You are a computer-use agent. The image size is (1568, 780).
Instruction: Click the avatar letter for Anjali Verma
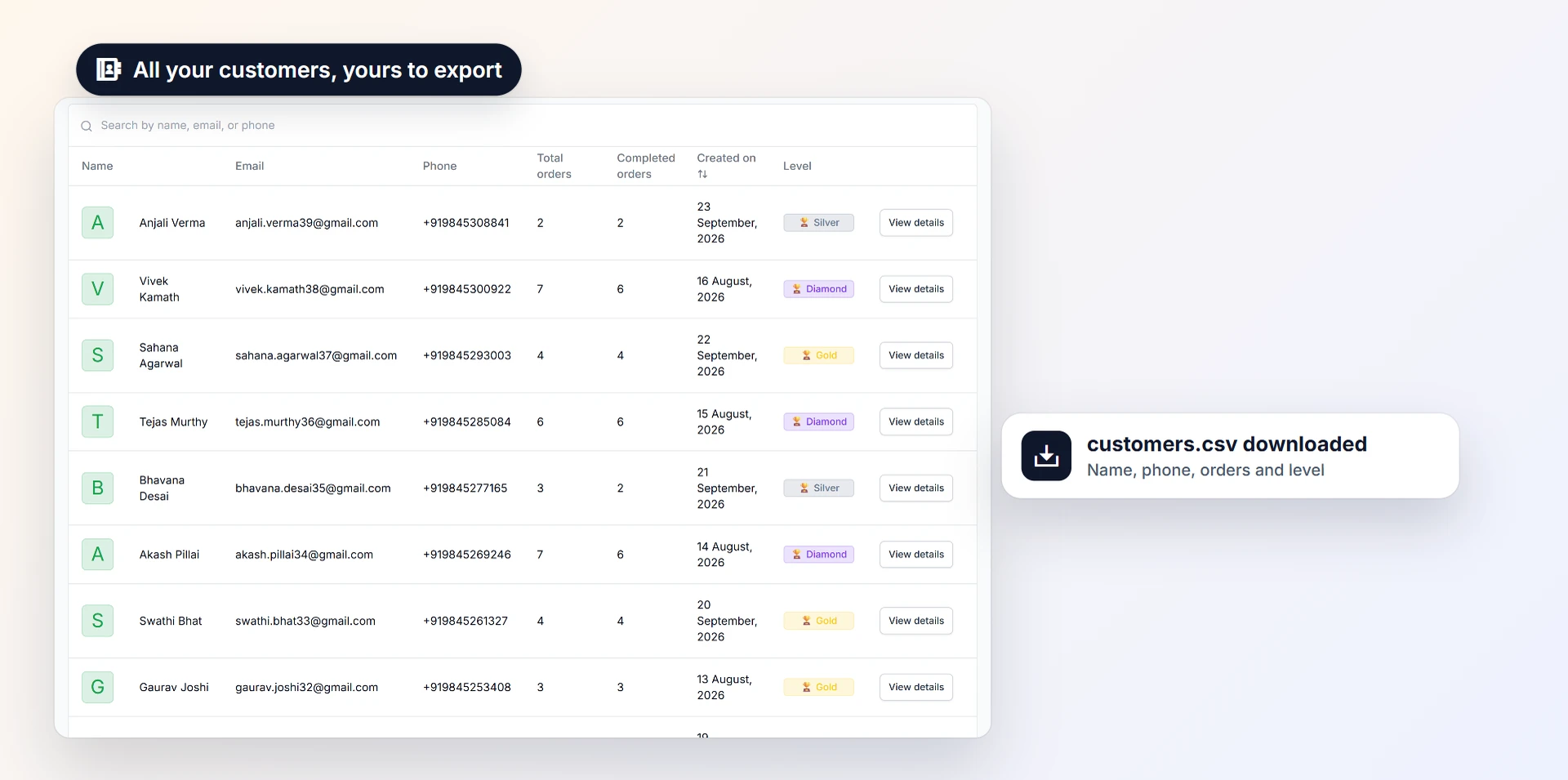pos(97,223)
